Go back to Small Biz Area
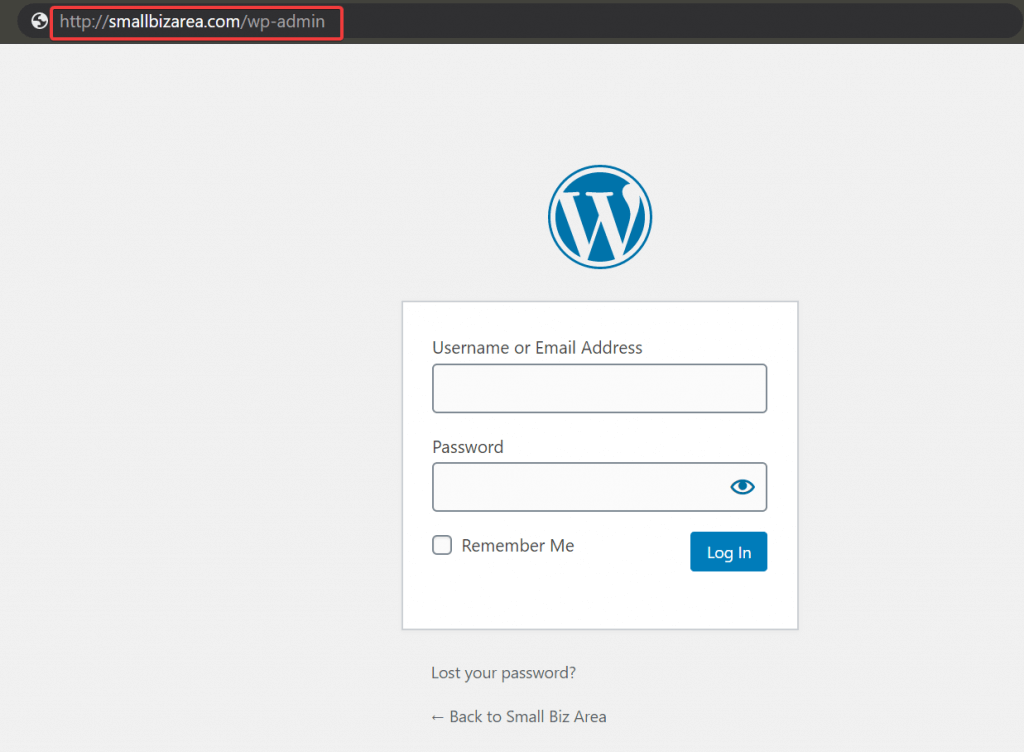The width and height of the screenshot is (1024, 752). pos(519,717)
